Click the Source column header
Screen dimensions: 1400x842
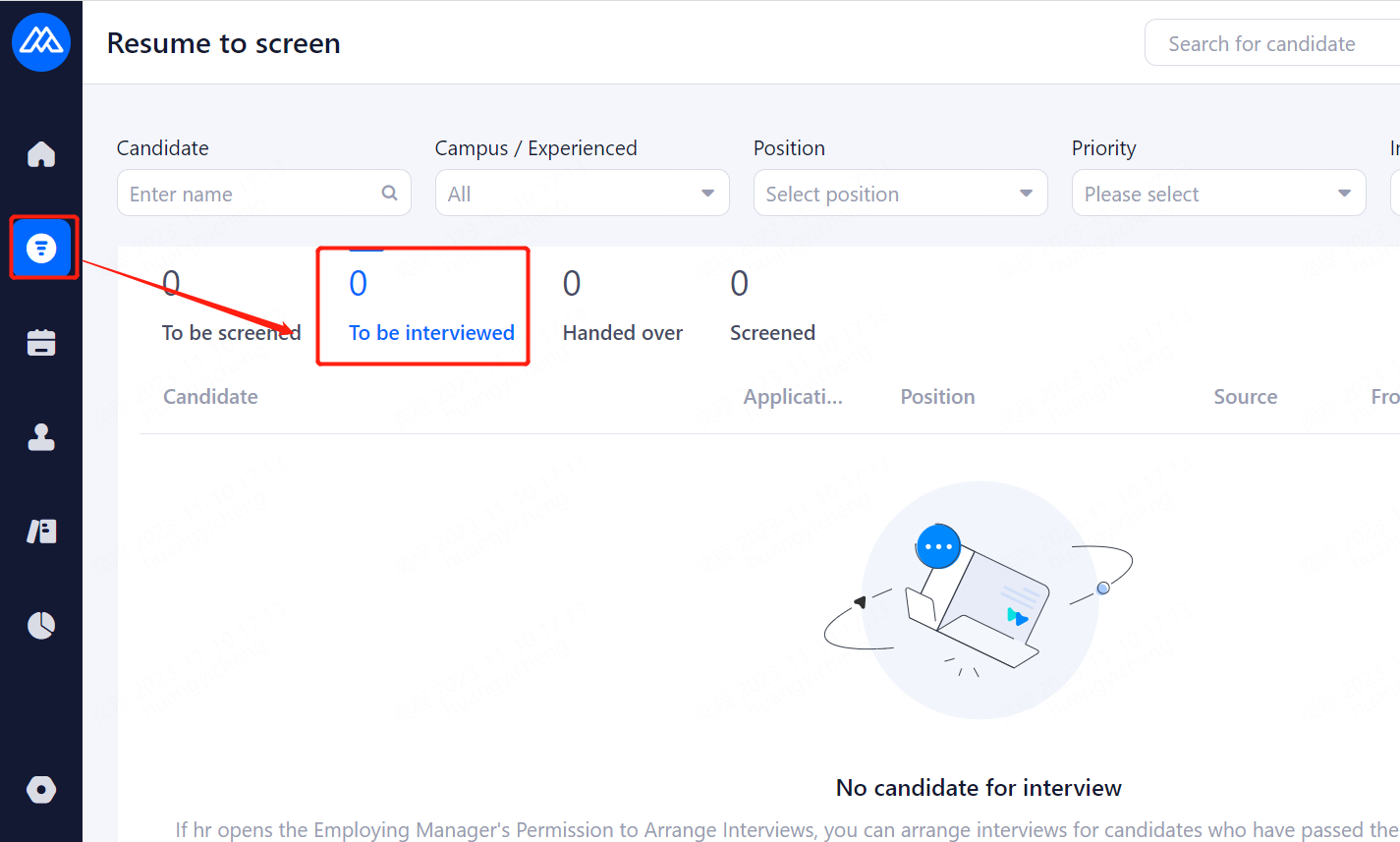pyautogui.click(x=1245, y=397)
